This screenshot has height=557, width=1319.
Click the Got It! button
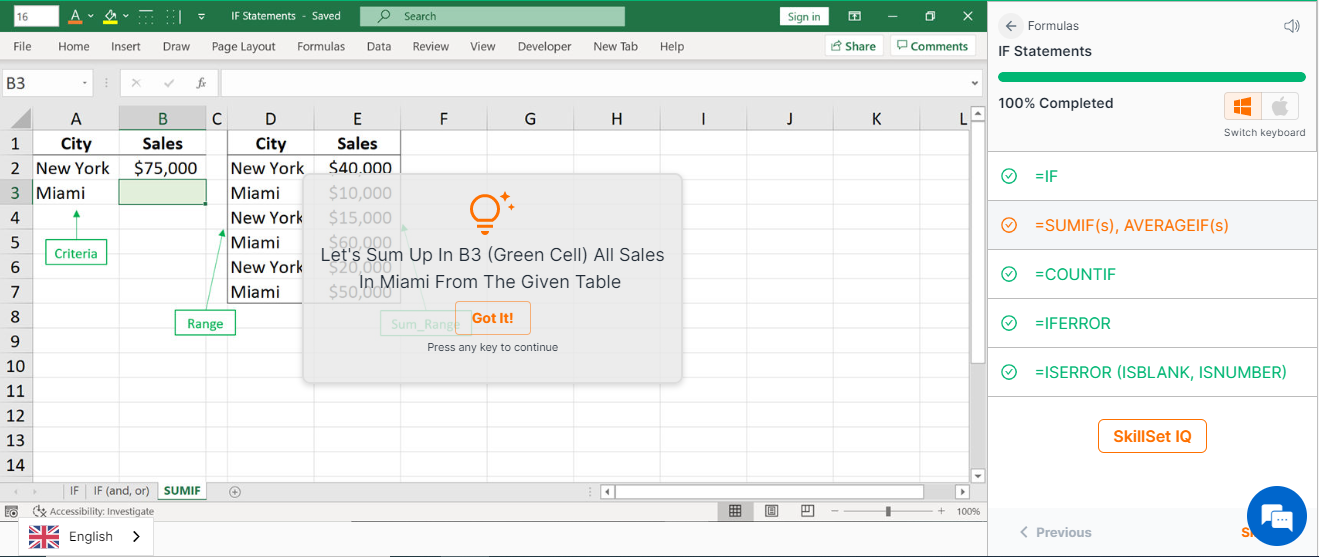point(492,318)
